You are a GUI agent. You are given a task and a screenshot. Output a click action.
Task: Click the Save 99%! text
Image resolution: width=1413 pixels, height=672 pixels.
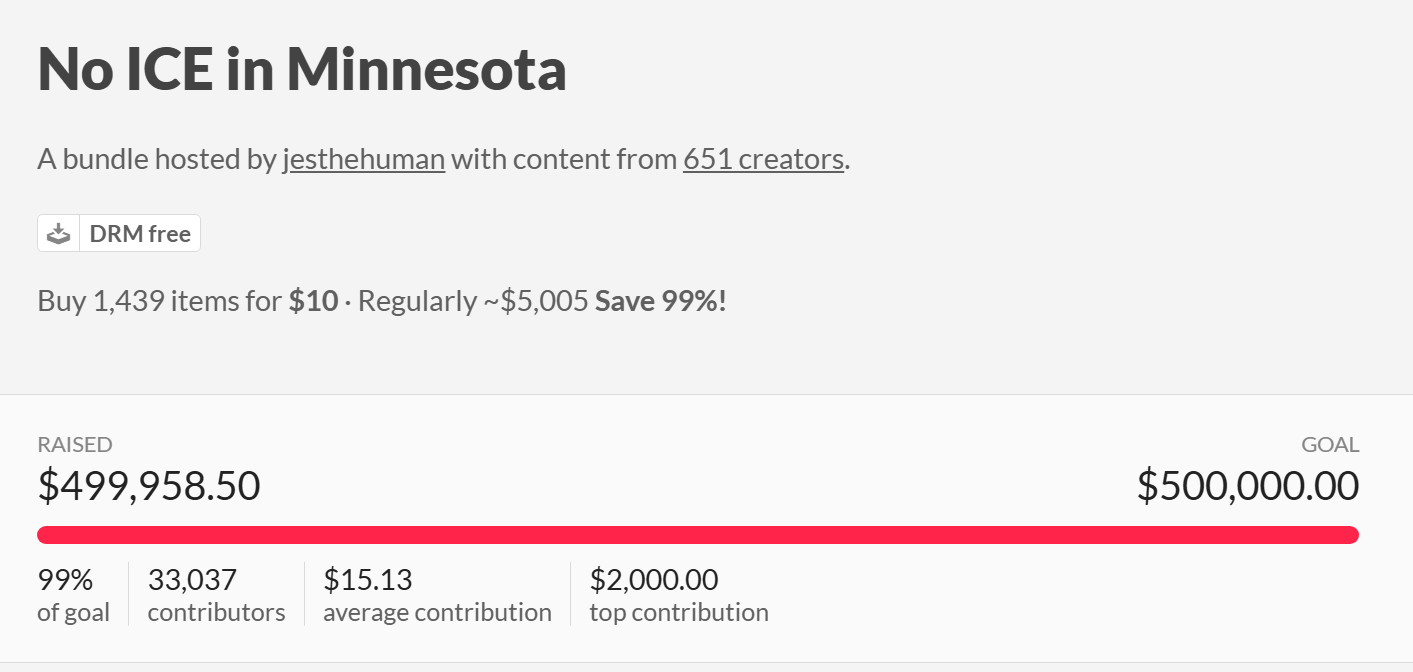click(661, 301)
